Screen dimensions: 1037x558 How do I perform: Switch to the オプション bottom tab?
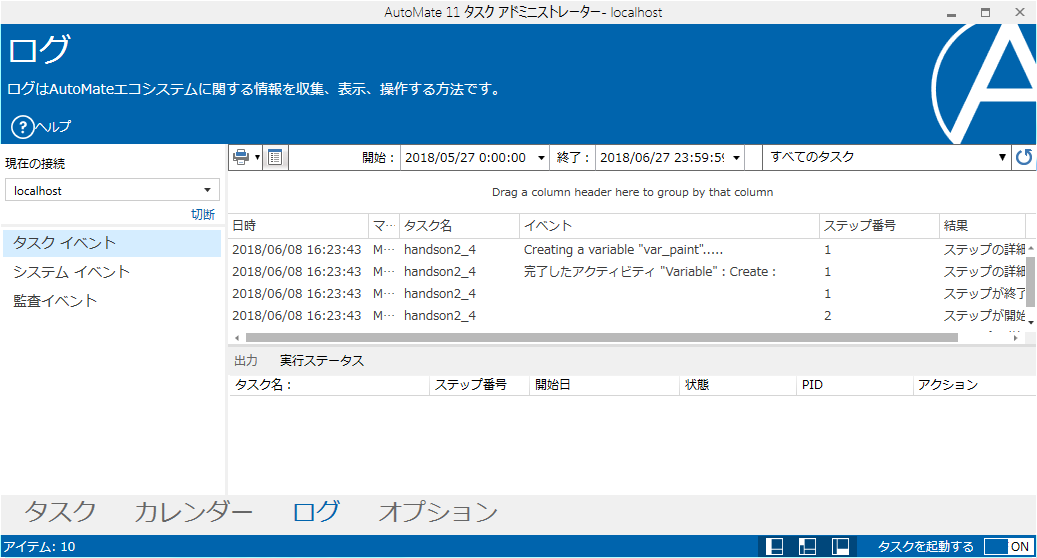438,512
